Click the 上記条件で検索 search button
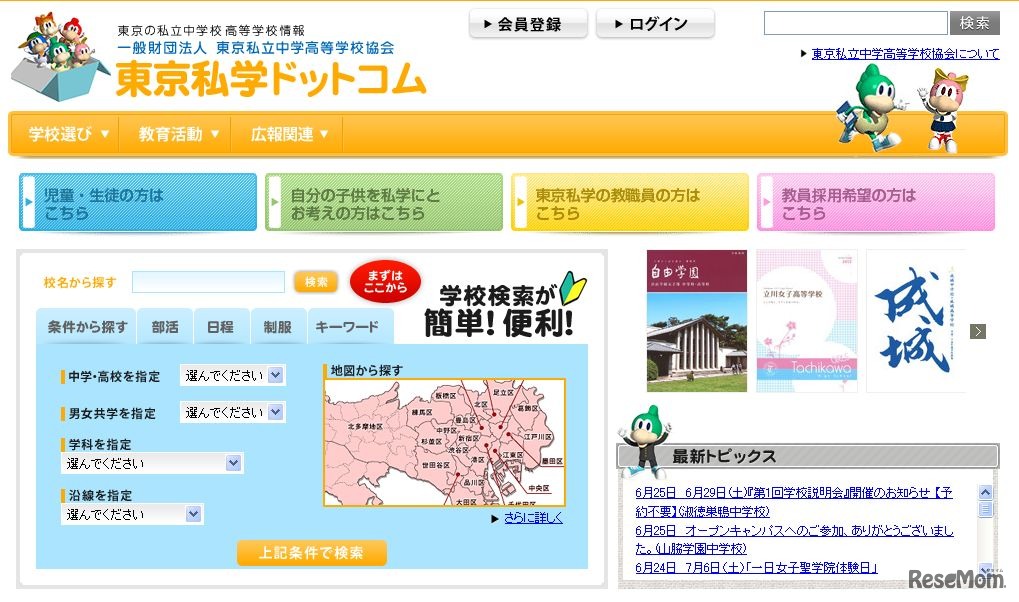The height and width of the screenshot is (602, 1019). [x=311, y=552]
